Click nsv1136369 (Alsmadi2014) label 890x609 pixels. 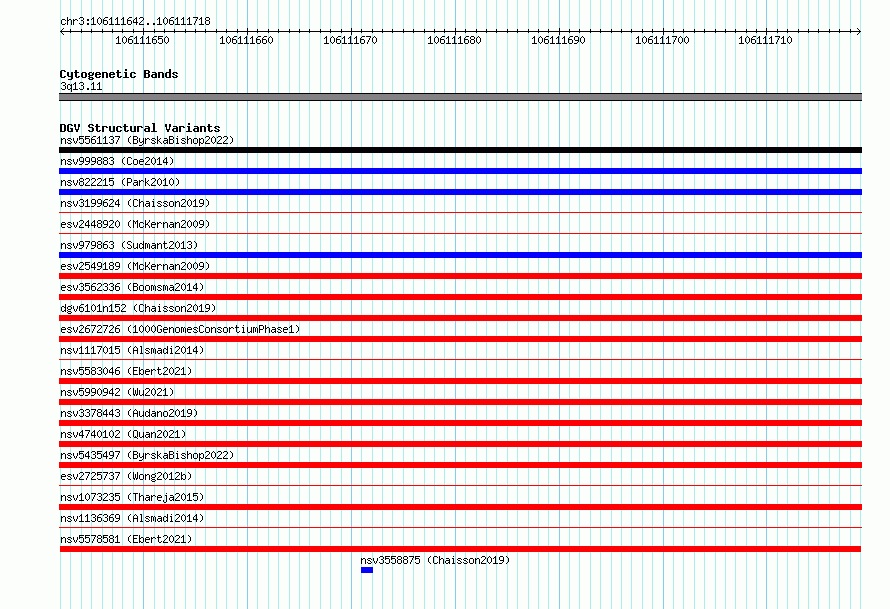132,518
